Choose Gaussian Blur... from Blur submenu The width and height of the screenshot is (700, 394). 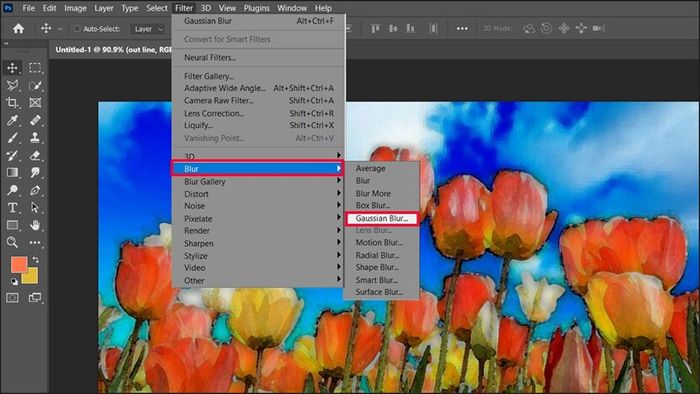(x=382, y=218)
